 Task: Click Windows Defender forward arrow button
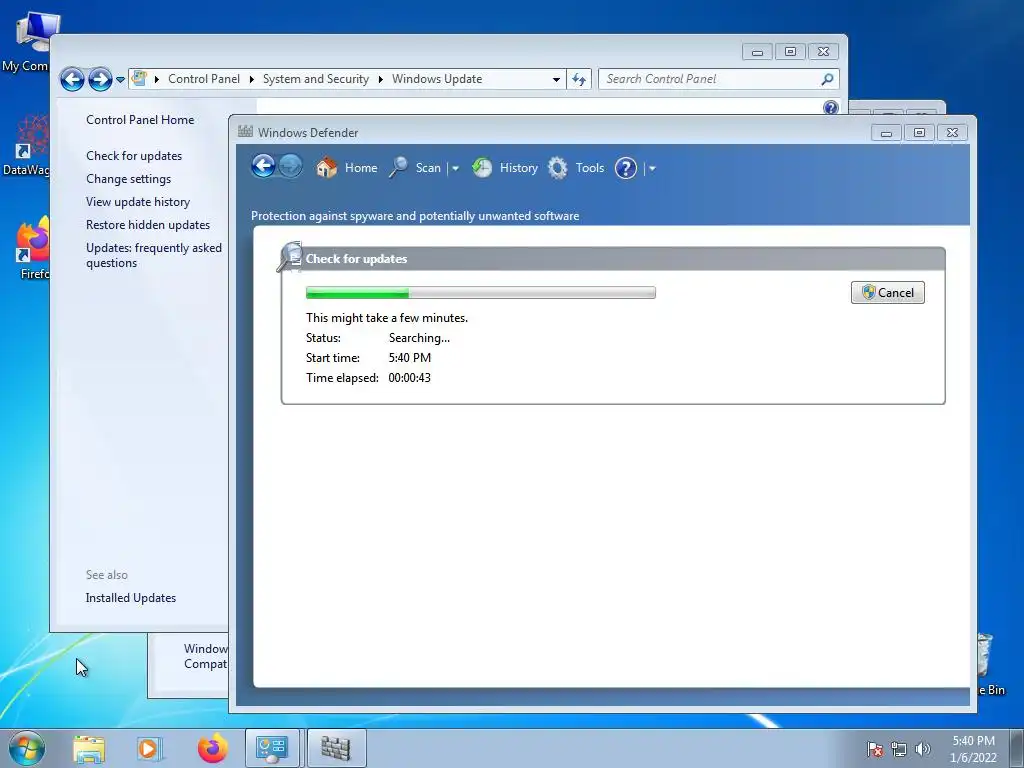click(291, 167)
